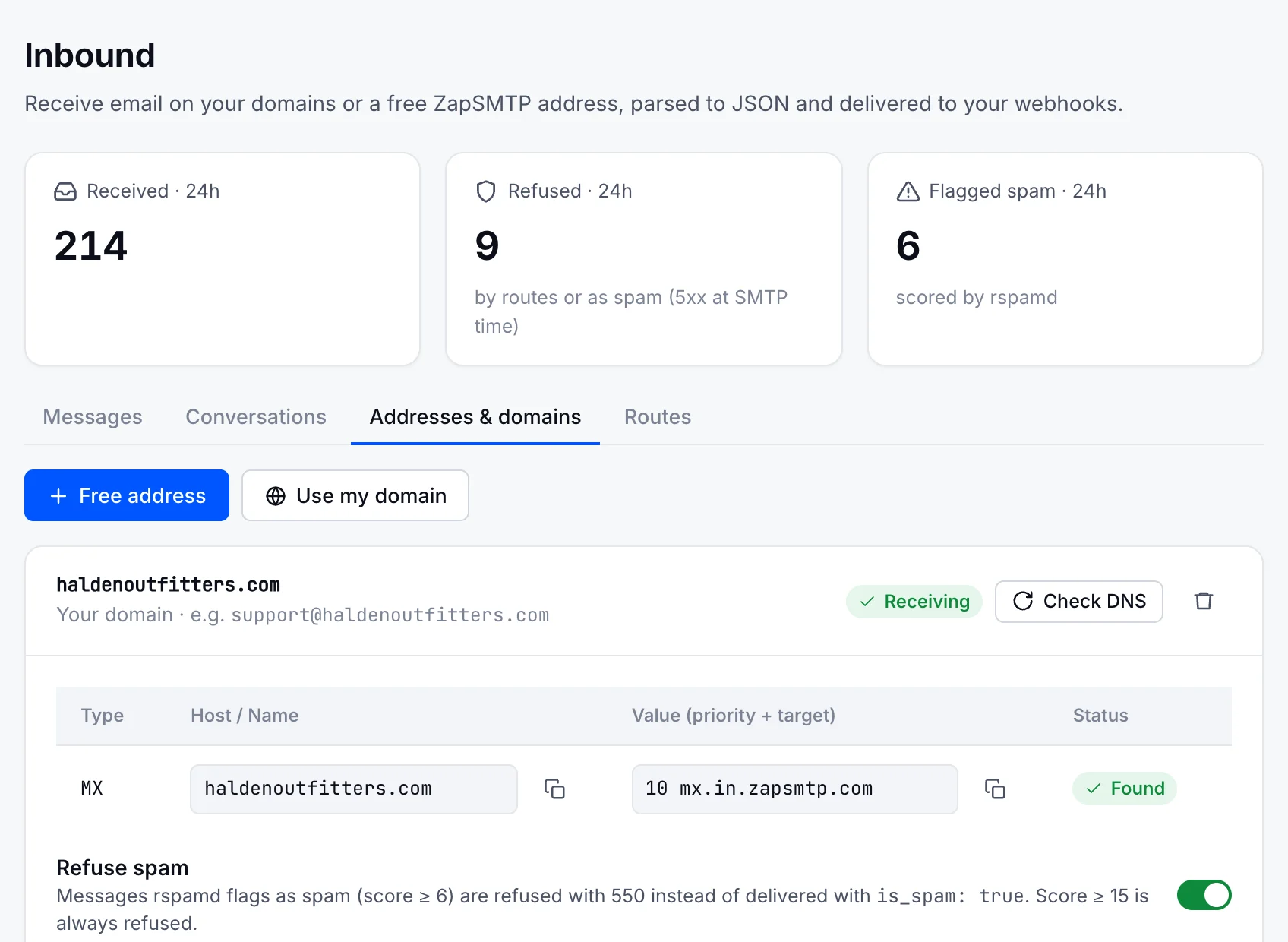Click the Refuse spam heading
Viewport: 1288px width, 942px height.
click(x=122, y=868)
